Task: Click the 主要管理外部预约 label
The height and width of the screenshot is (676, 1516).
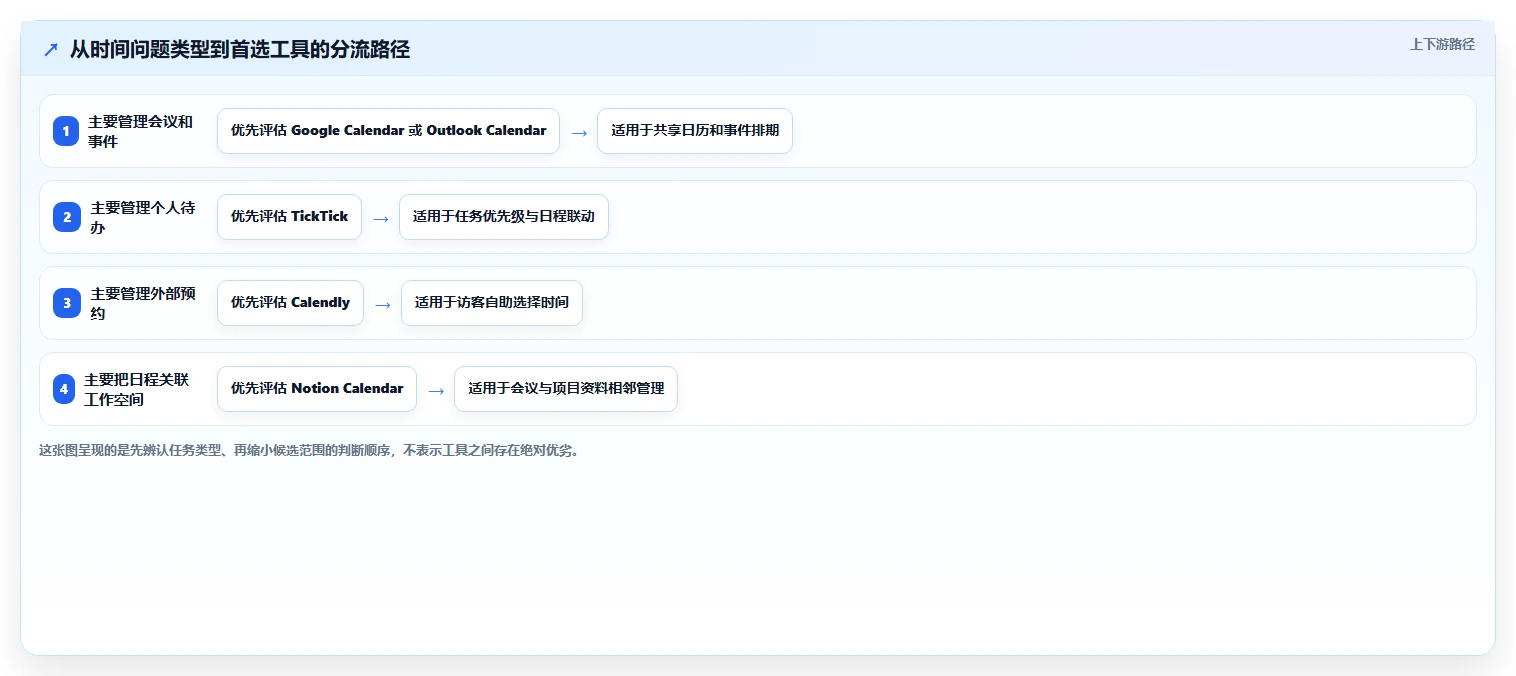Action: tap(143, 303)
